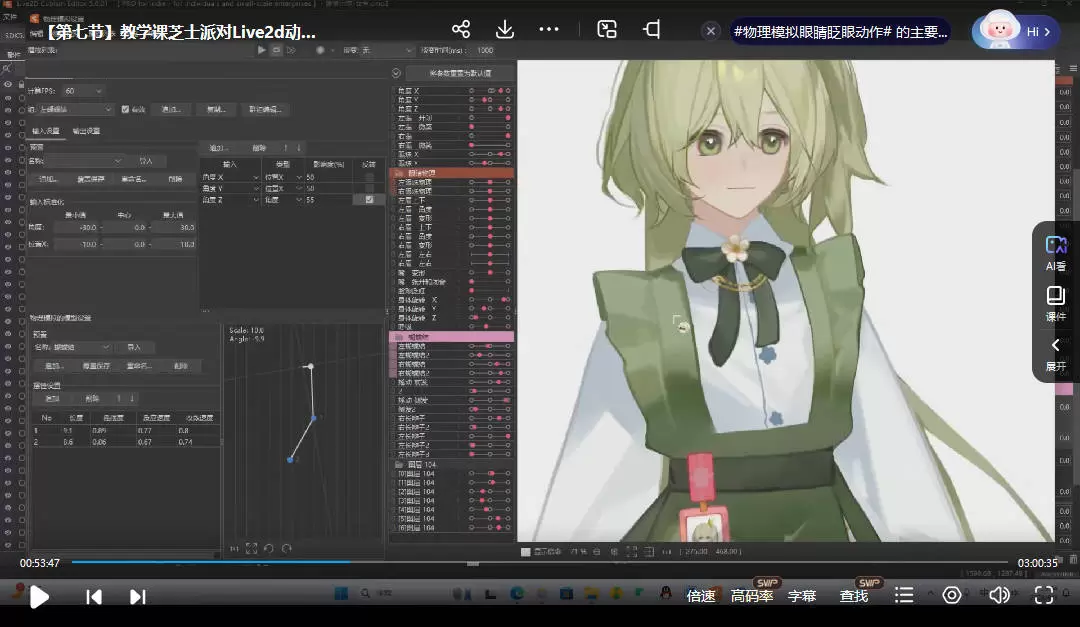The height and width of the screenshot is (627, 1080).
Task: Adjust the 角度 X parameter slider
Action: click(x=490, y=91)
